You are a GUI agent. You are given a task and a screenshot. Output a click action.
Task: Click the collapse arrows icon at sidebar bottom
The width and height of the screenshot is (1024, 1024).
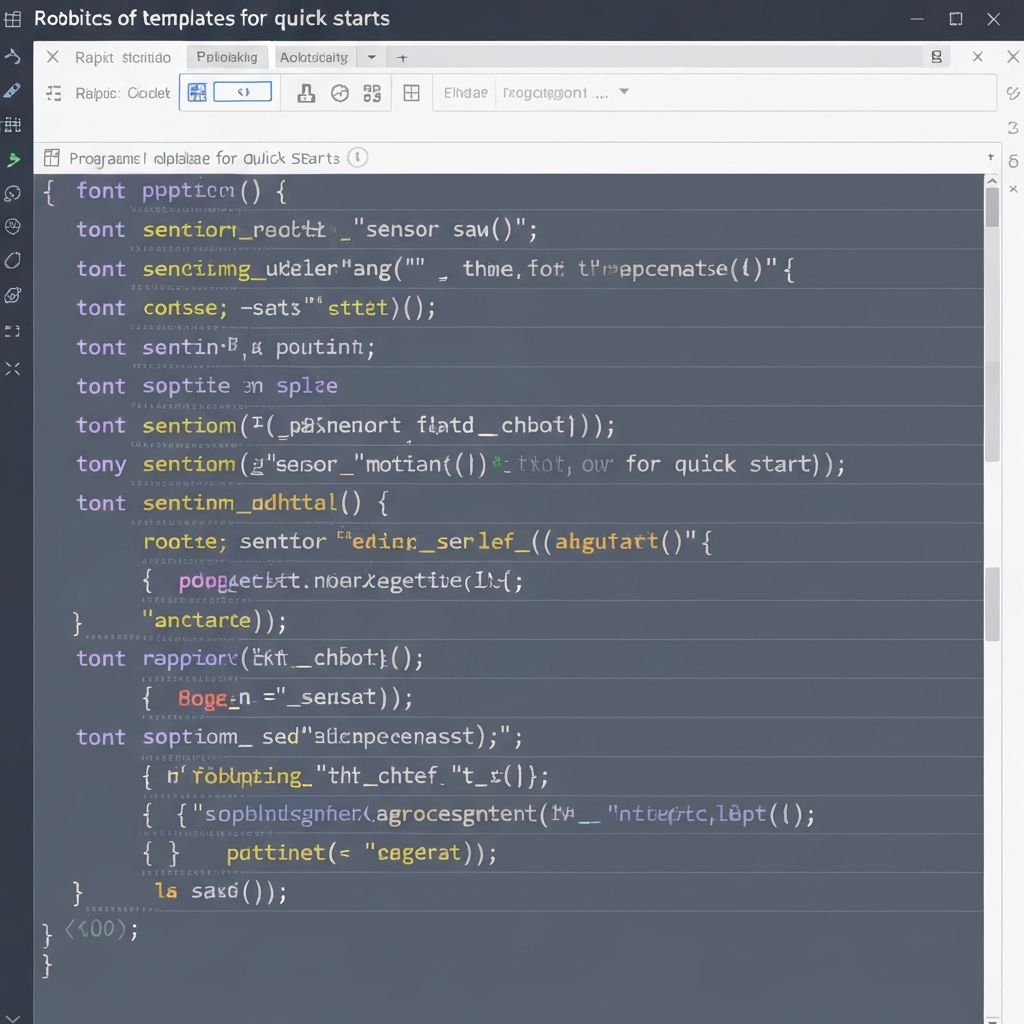coord(13,369)
